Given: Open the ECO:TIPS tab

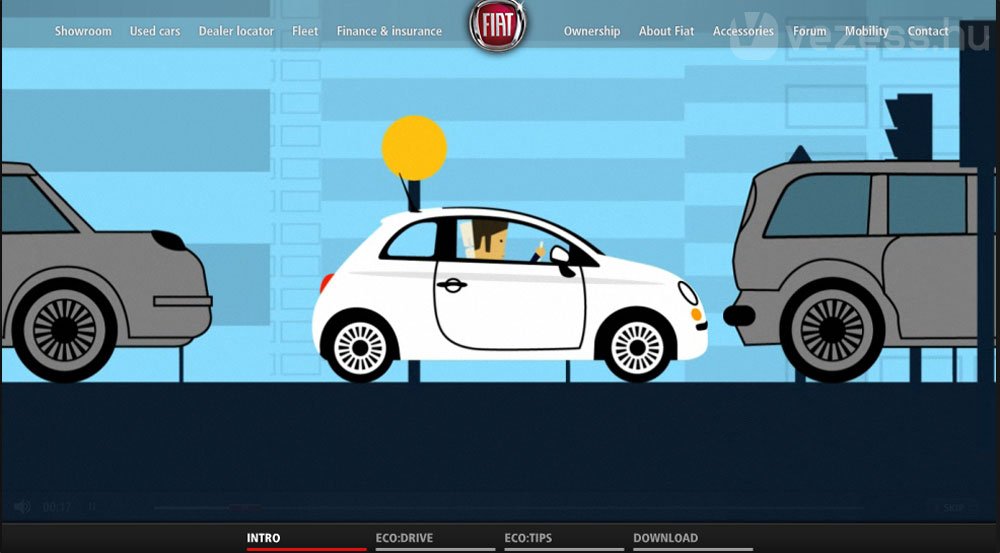Looking at the screenshot, I should coord(528,538).
